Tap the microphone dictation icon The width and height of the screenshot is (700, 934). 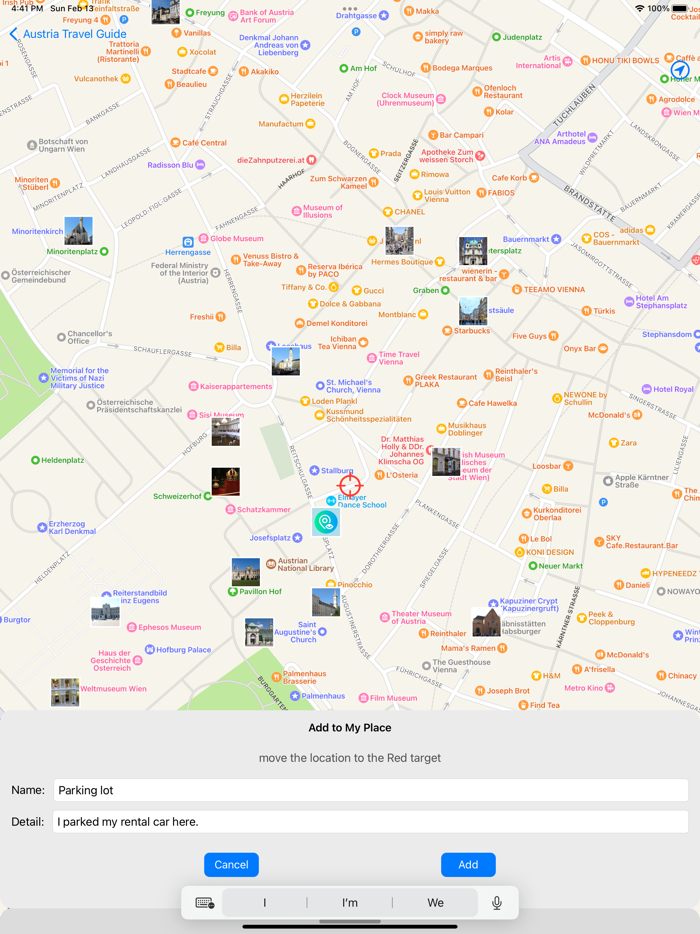point(497,903)
